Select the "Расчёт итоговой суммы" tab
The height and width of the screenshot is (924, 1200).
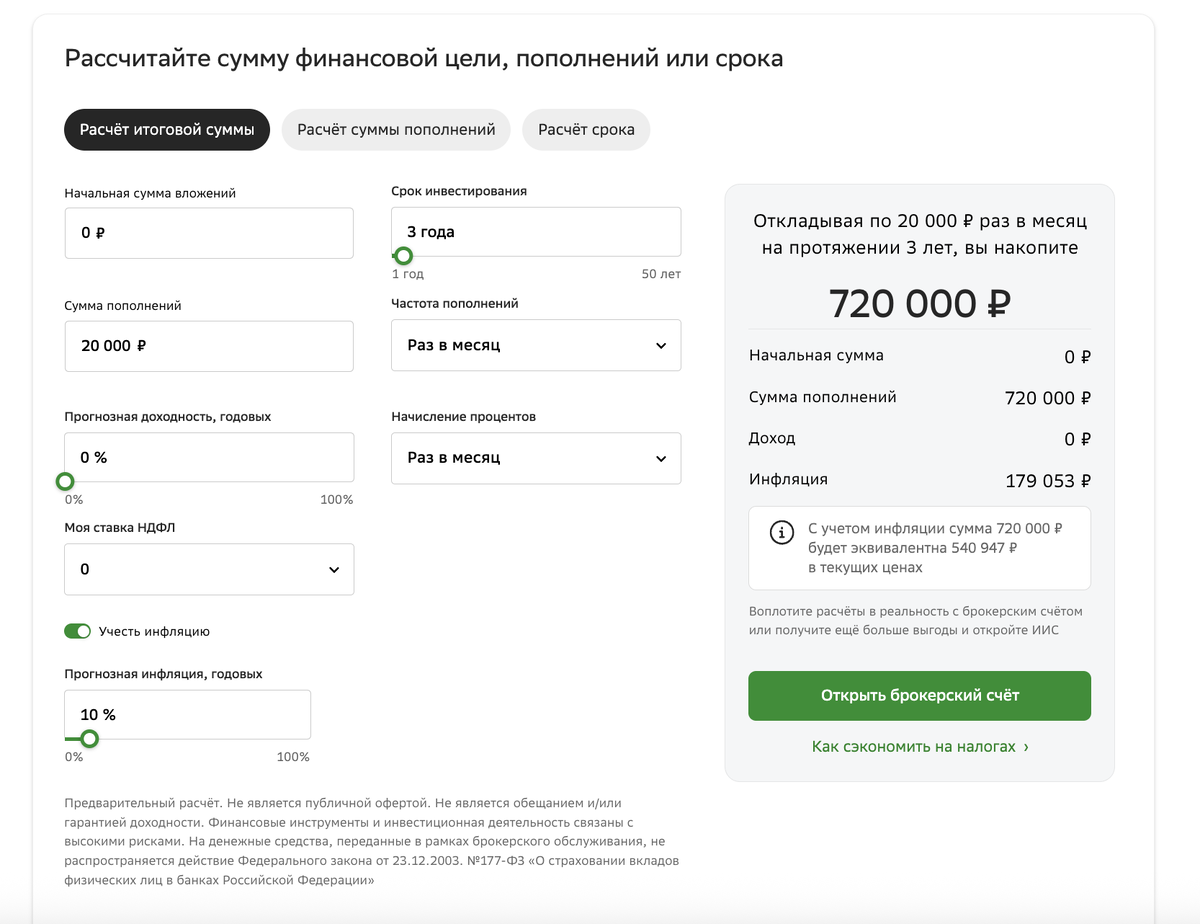click(167, 130)
